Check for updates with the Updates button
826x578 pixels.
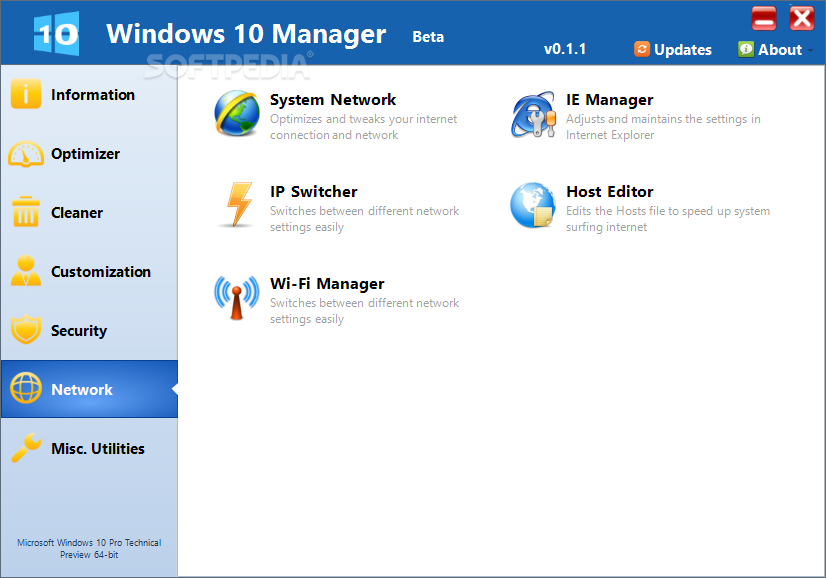point(673,50)
